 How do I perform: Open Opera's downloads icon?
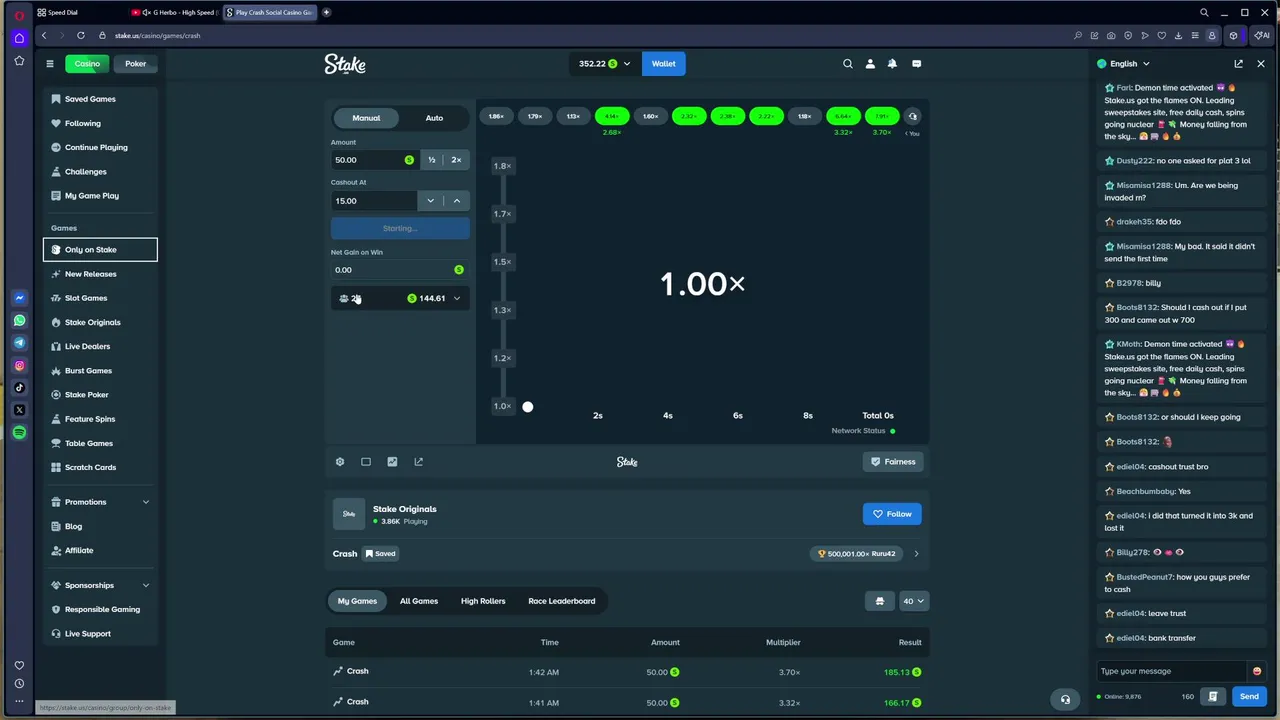point(1179,36)
